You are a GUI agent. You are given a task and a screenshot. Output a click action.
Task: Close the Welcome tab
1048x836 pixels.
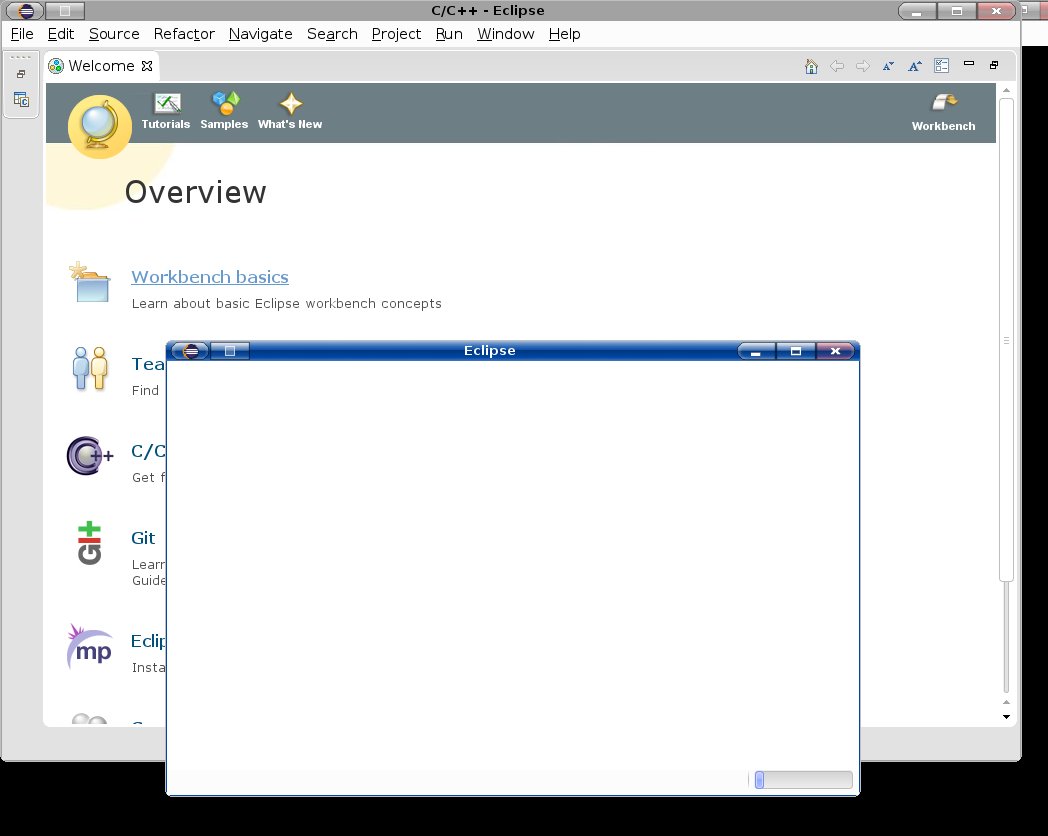click(147, 65)
